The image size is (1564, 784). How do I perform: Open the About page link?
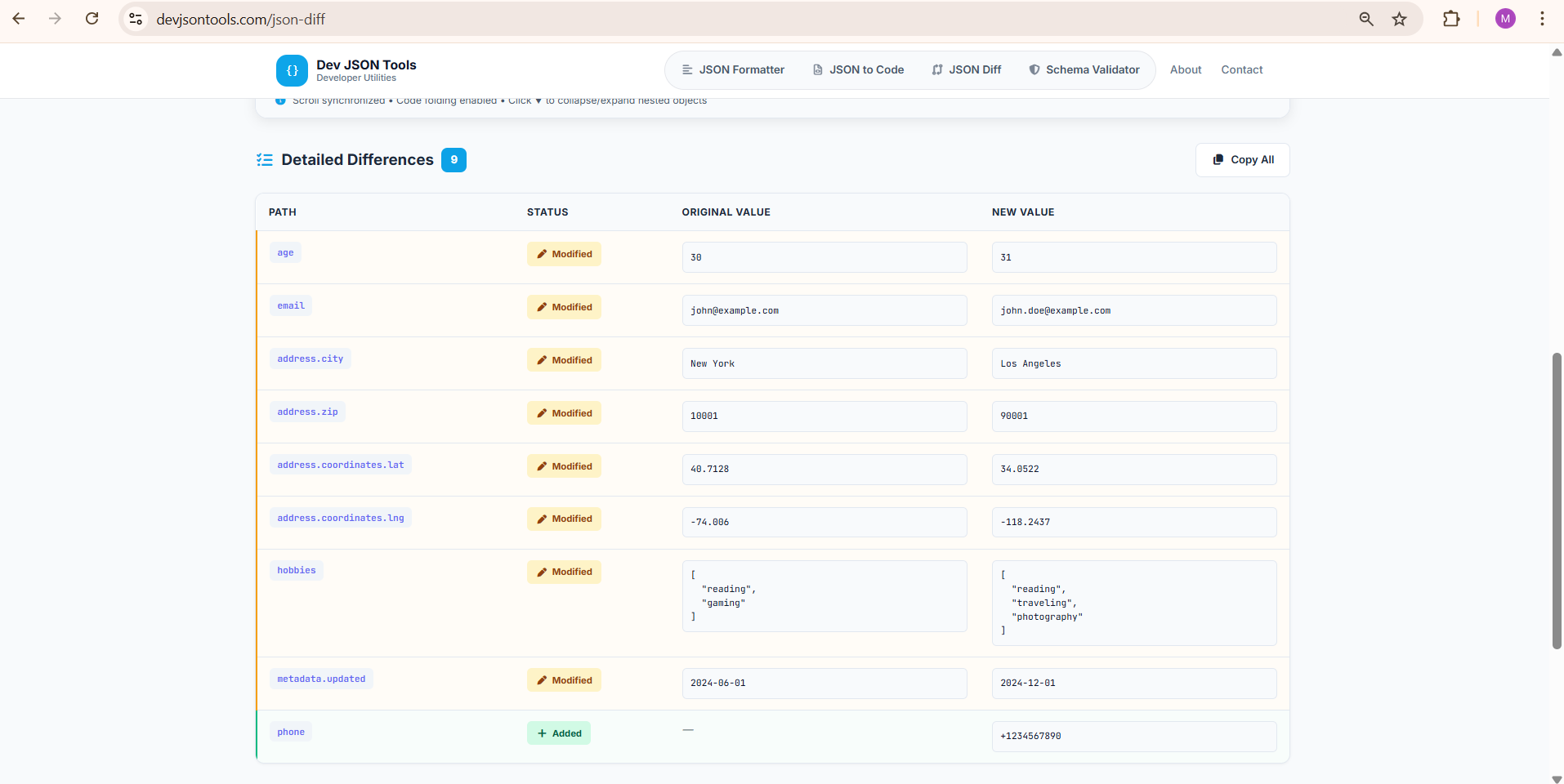pos(1185,69)
